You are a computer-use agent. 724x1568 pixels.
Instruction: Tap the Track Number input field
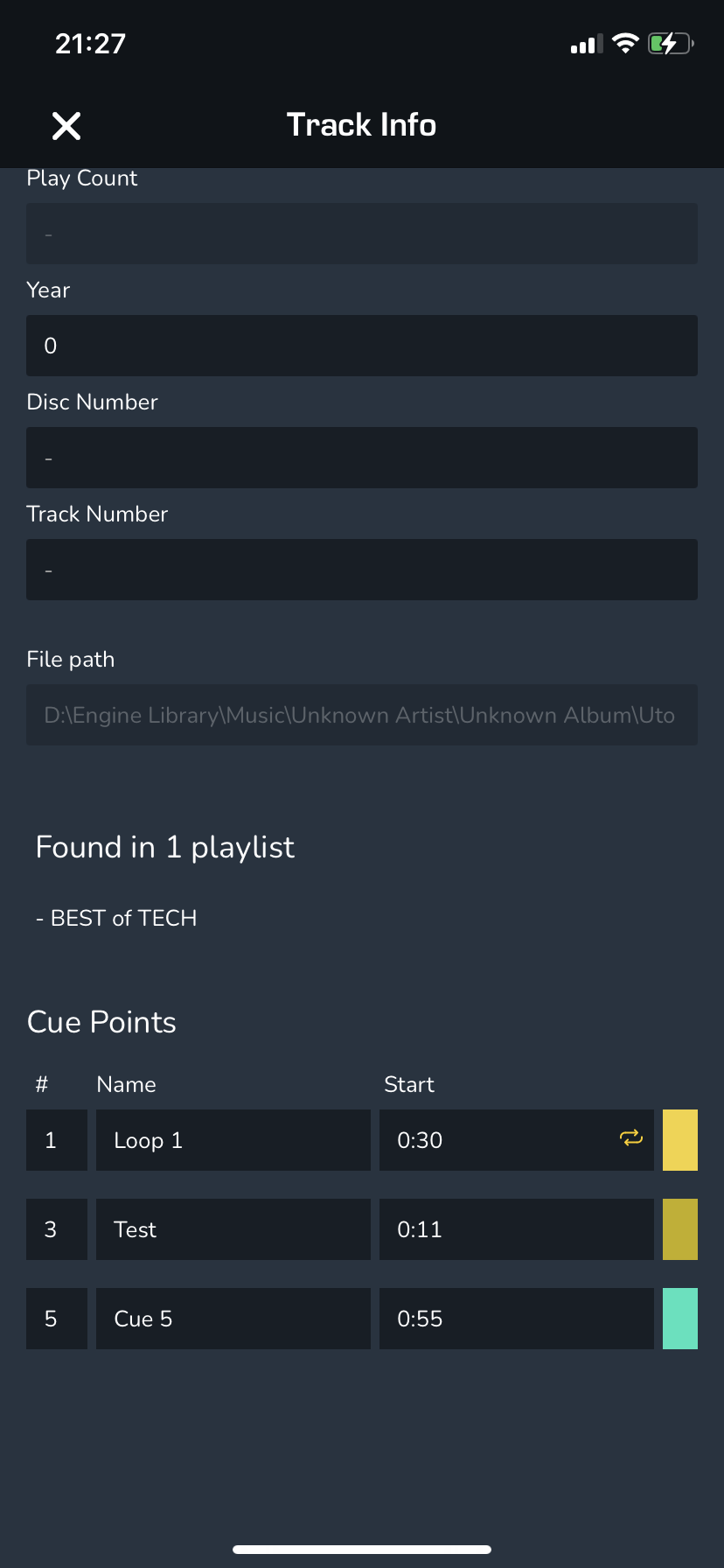click(x=362, y=570)
